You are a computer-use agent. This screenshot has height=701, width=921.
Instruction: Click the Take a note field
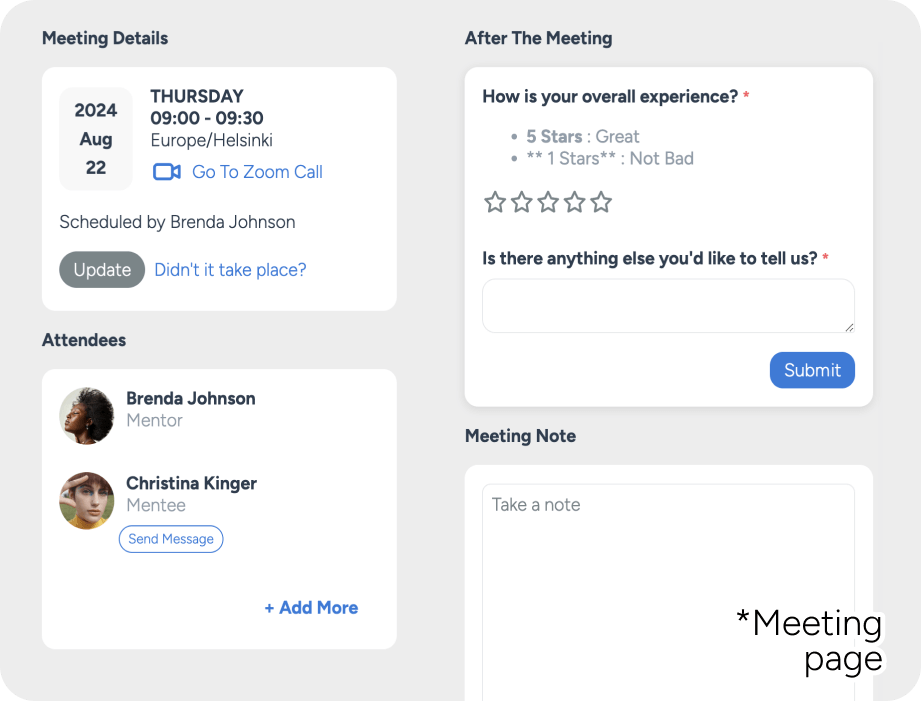click(668, 592)
